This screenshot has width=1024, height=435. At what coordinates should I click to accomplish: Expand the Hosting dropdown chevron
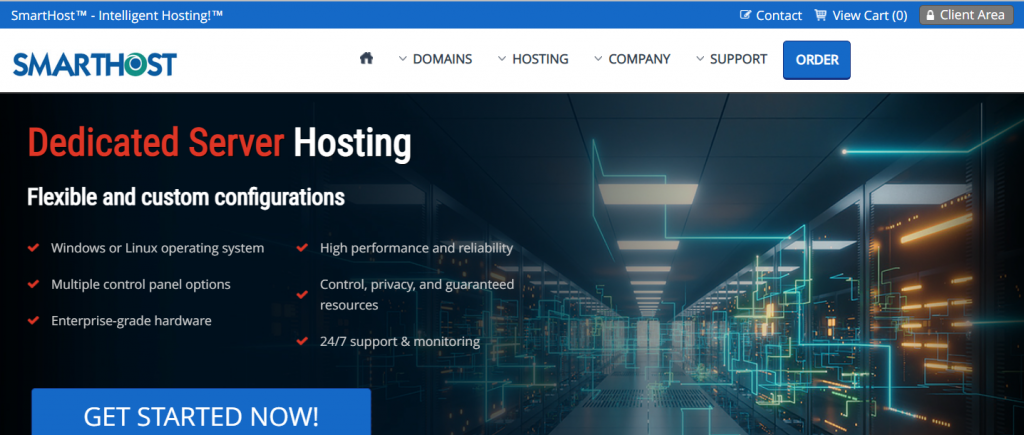pos(502,59)
